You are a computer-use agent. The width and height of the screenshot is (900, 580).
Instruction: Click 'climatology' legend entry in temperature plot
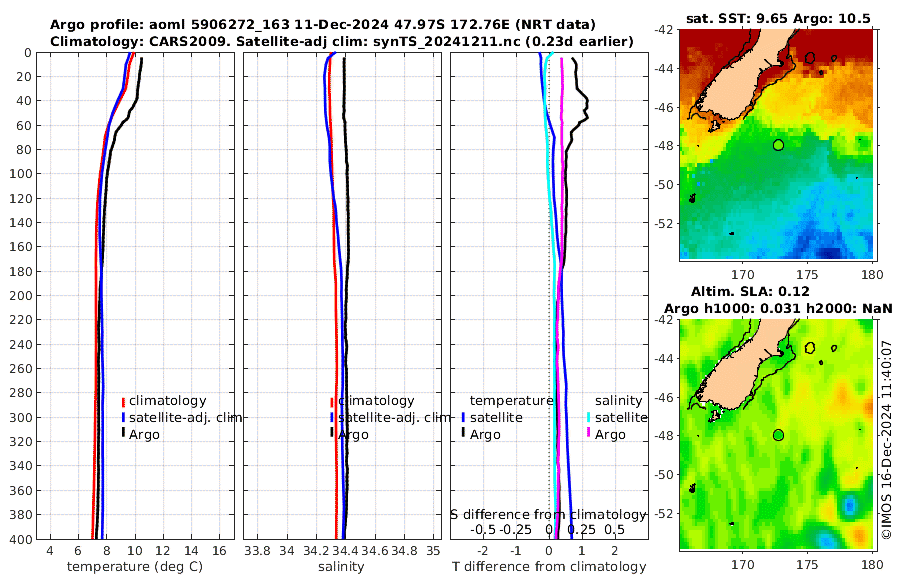pos(168,401)
